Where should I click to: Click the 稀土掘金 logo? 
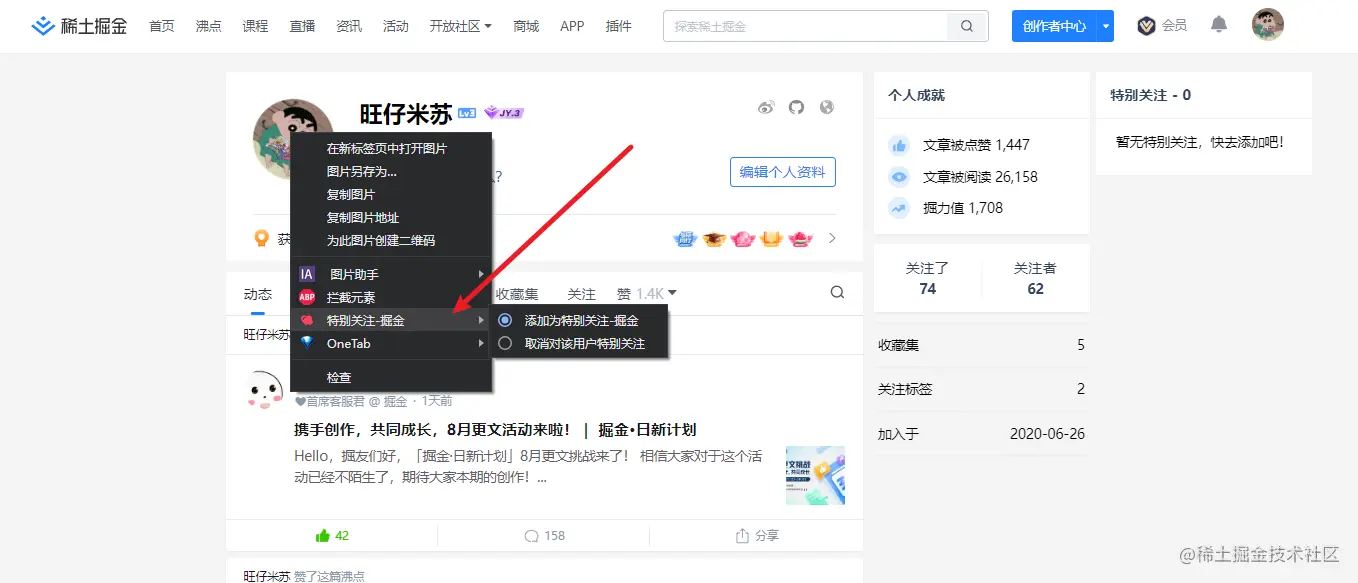79,26
